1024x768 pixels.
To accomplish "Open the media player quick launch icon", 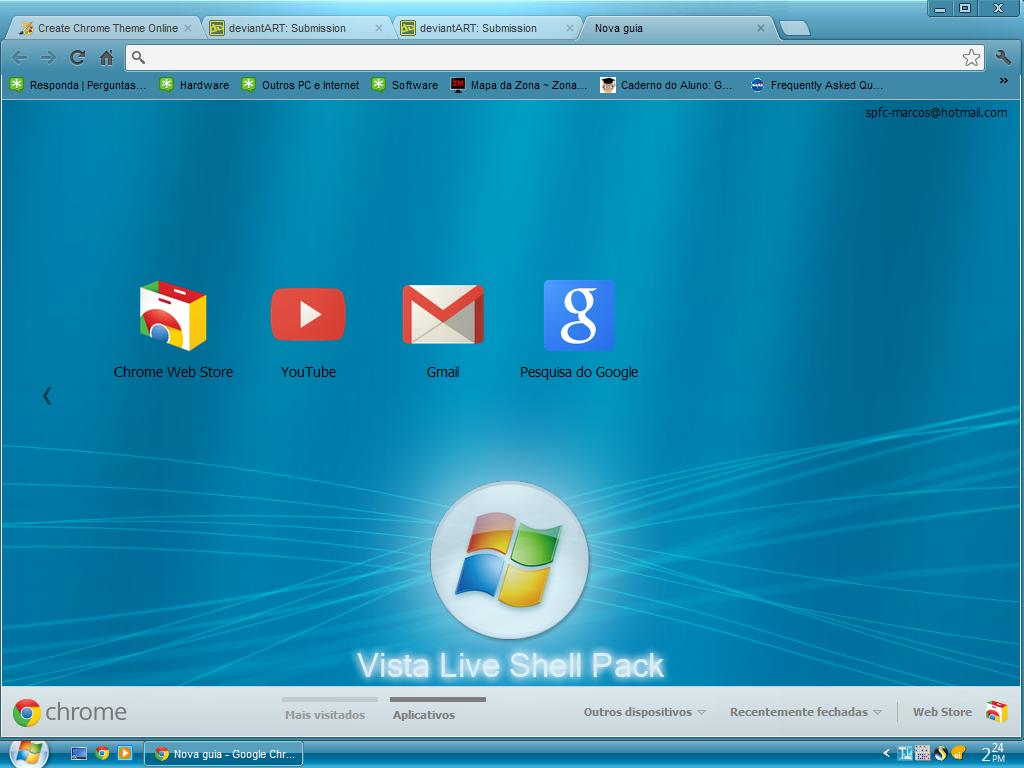I will pyautogui.click(x=125, y=753).
